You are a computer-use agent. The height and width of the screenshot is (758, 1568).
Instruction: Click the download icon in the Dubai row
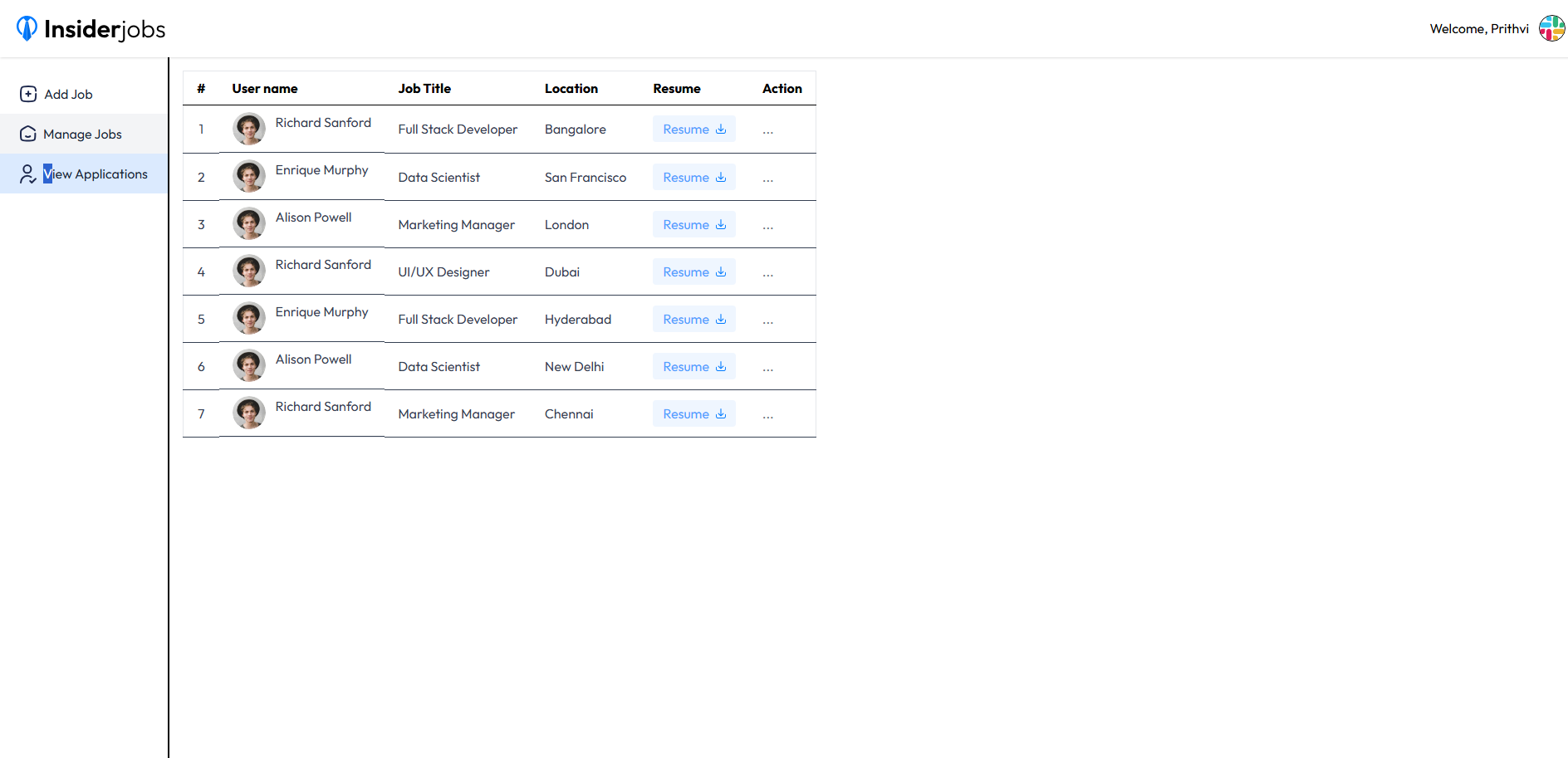click(x=721, y=272)
